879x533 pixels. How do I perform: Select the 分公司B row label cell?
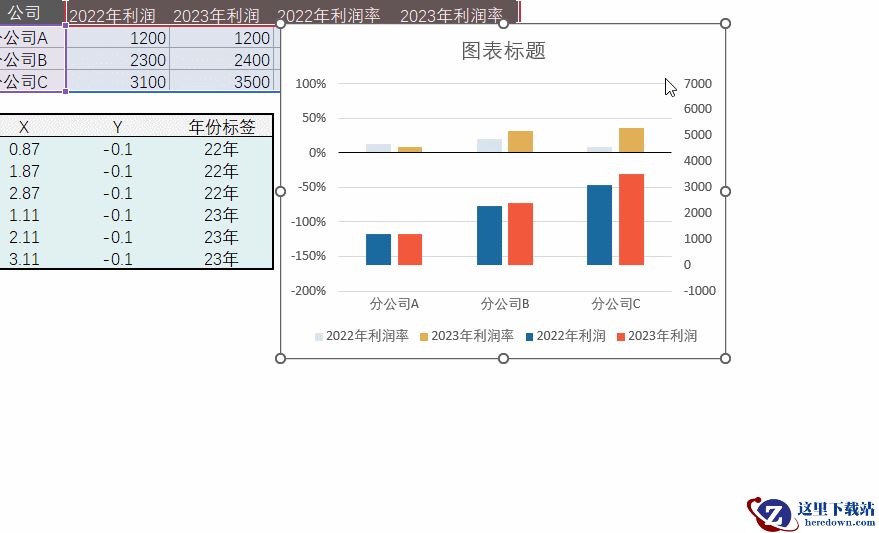click(32, 60)
